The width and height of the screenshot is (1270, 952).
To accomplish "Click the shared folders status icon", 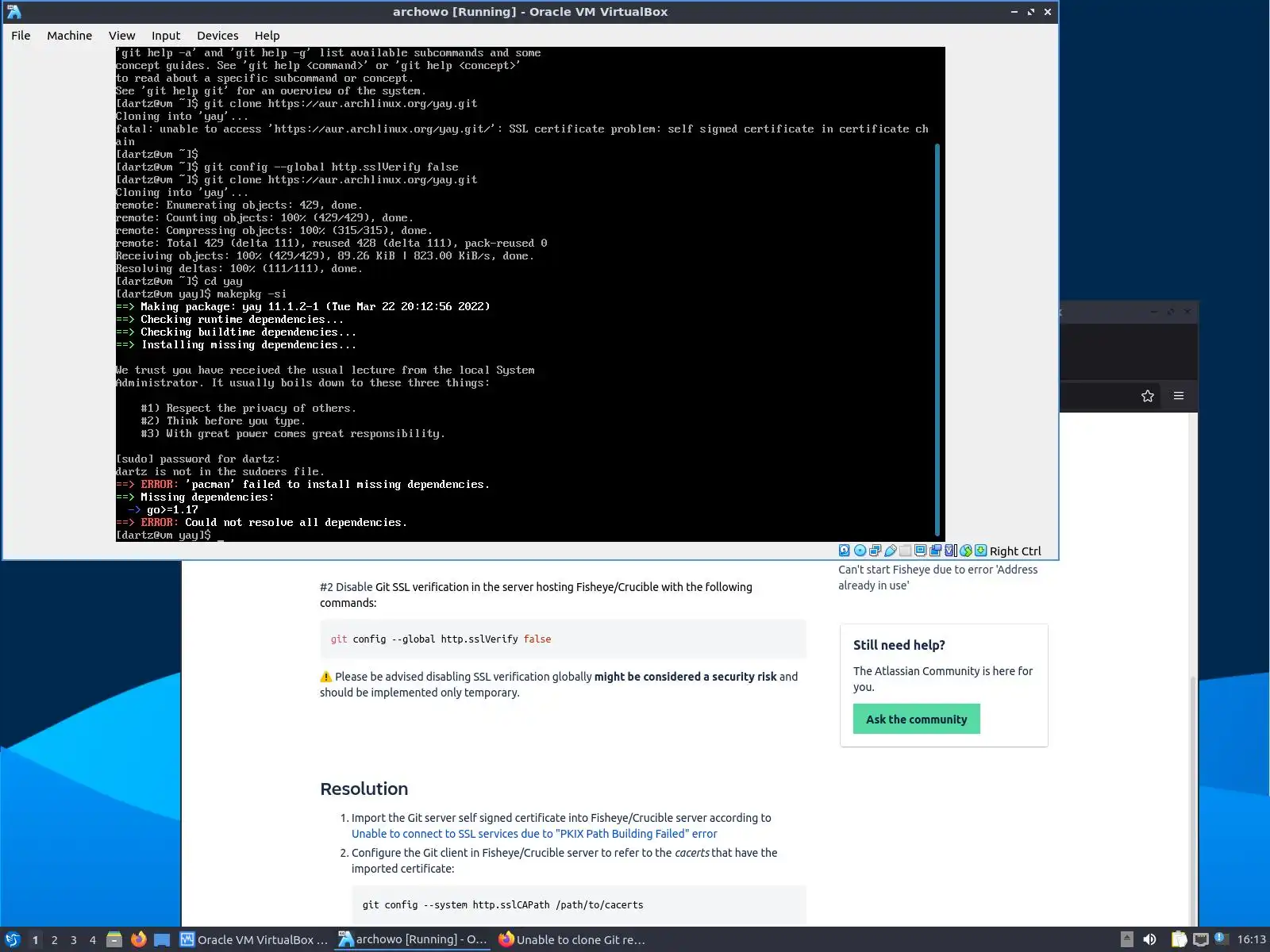I will tap(905, 551).
